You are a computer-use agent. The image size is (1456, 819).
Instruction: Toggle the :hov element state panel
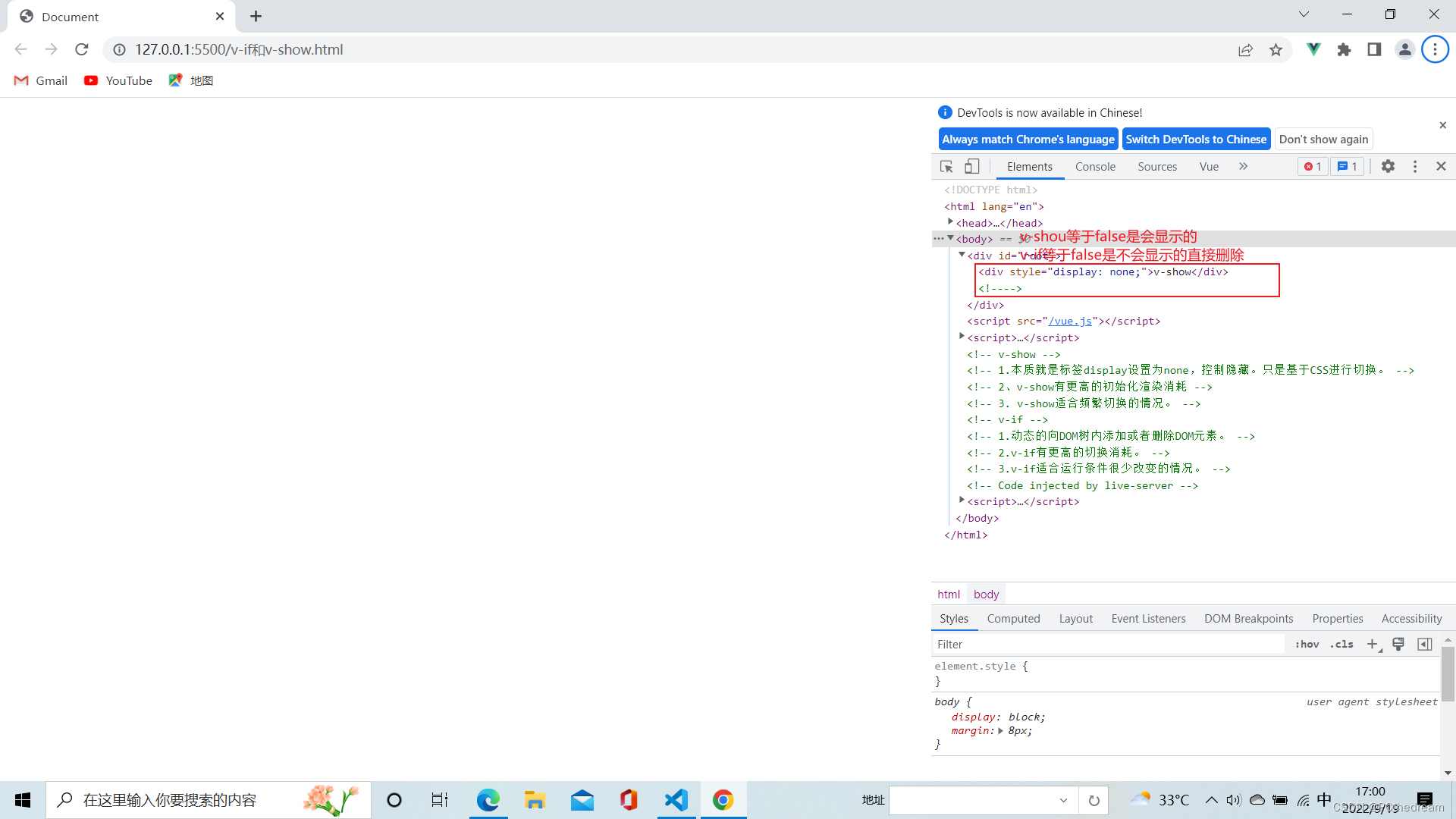pyautogui.click(x=1307, y=644)
